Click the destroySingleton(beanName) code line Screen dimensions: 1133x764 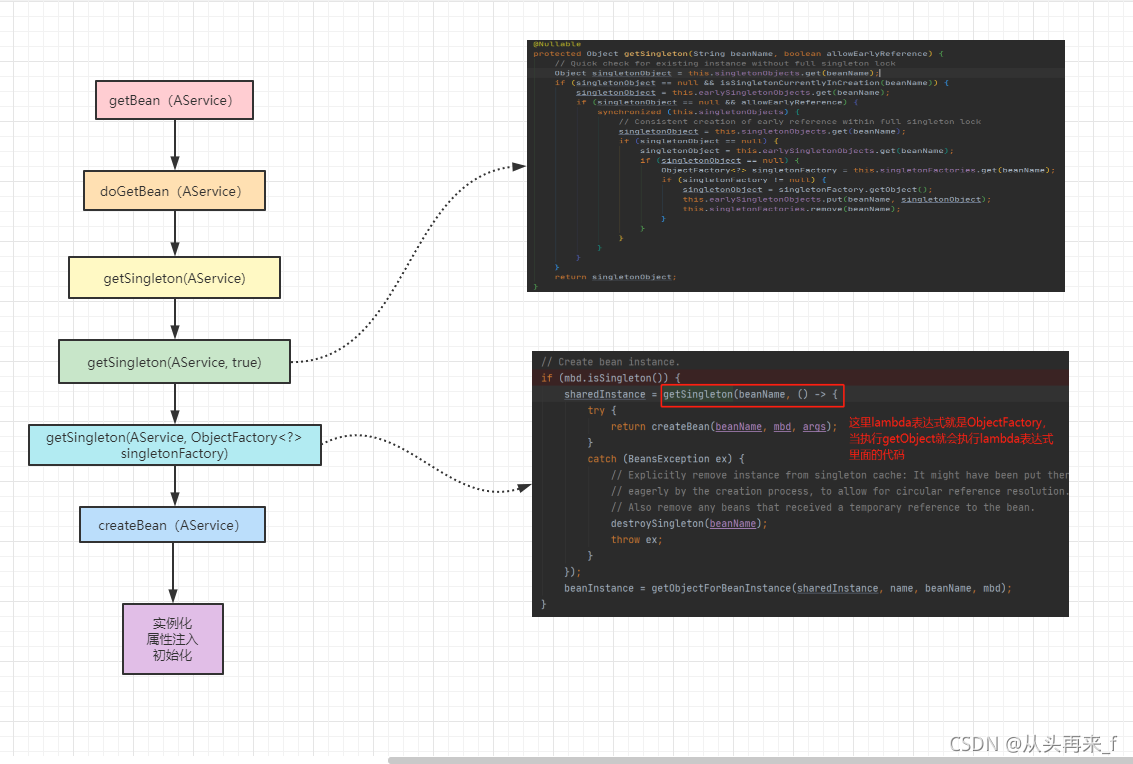coord(689,523)
